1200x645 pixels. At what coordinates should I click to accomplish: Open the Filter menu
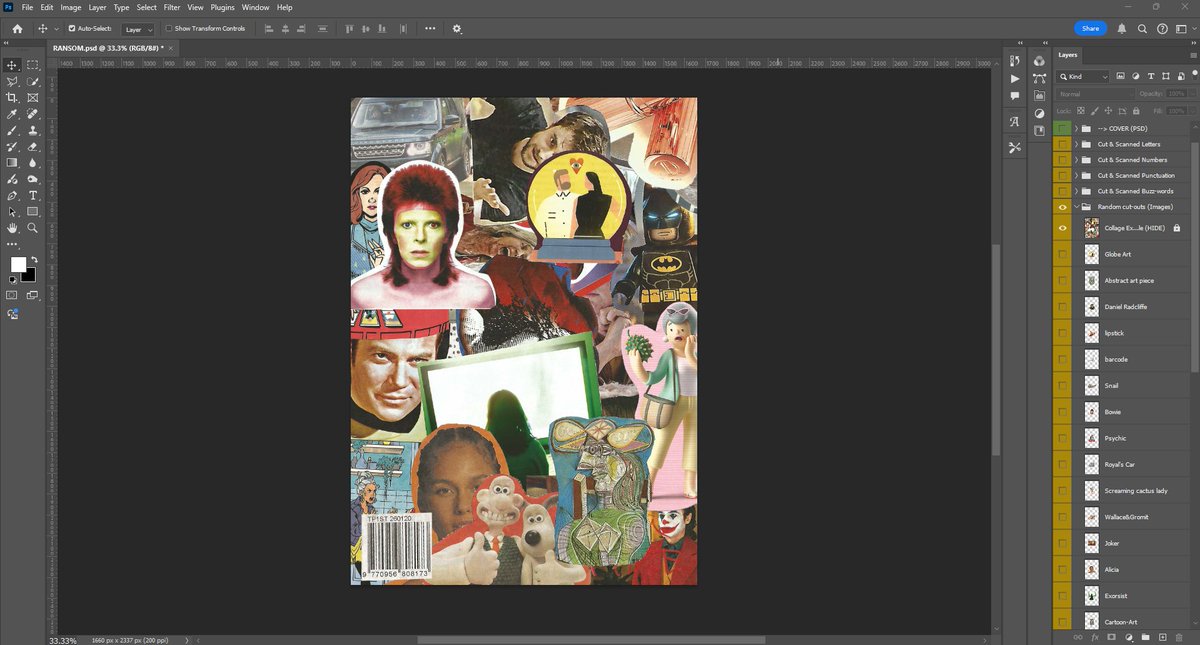click(172, 7)
